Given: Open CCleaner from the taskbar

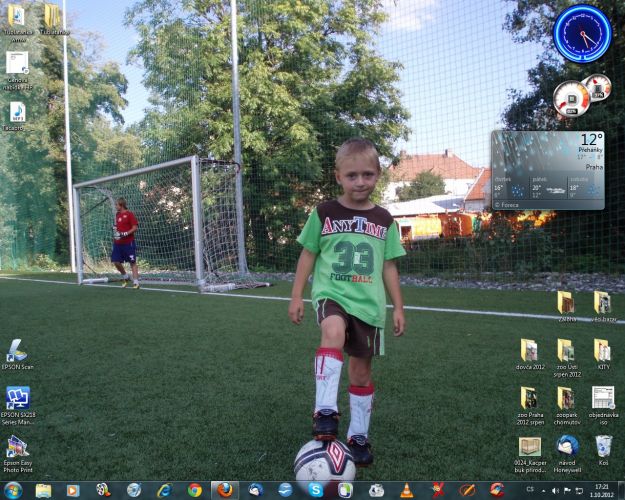Looking at the screenshot, I should [497, 491].
